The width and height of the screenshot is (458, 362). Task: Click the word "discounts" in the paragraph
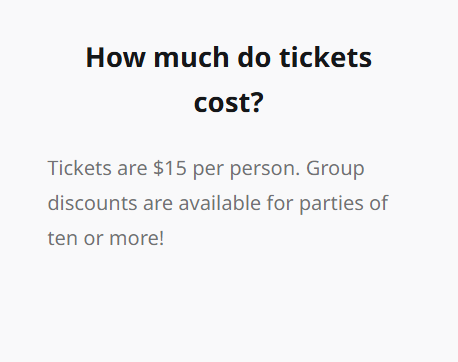(x=92, y=203)
